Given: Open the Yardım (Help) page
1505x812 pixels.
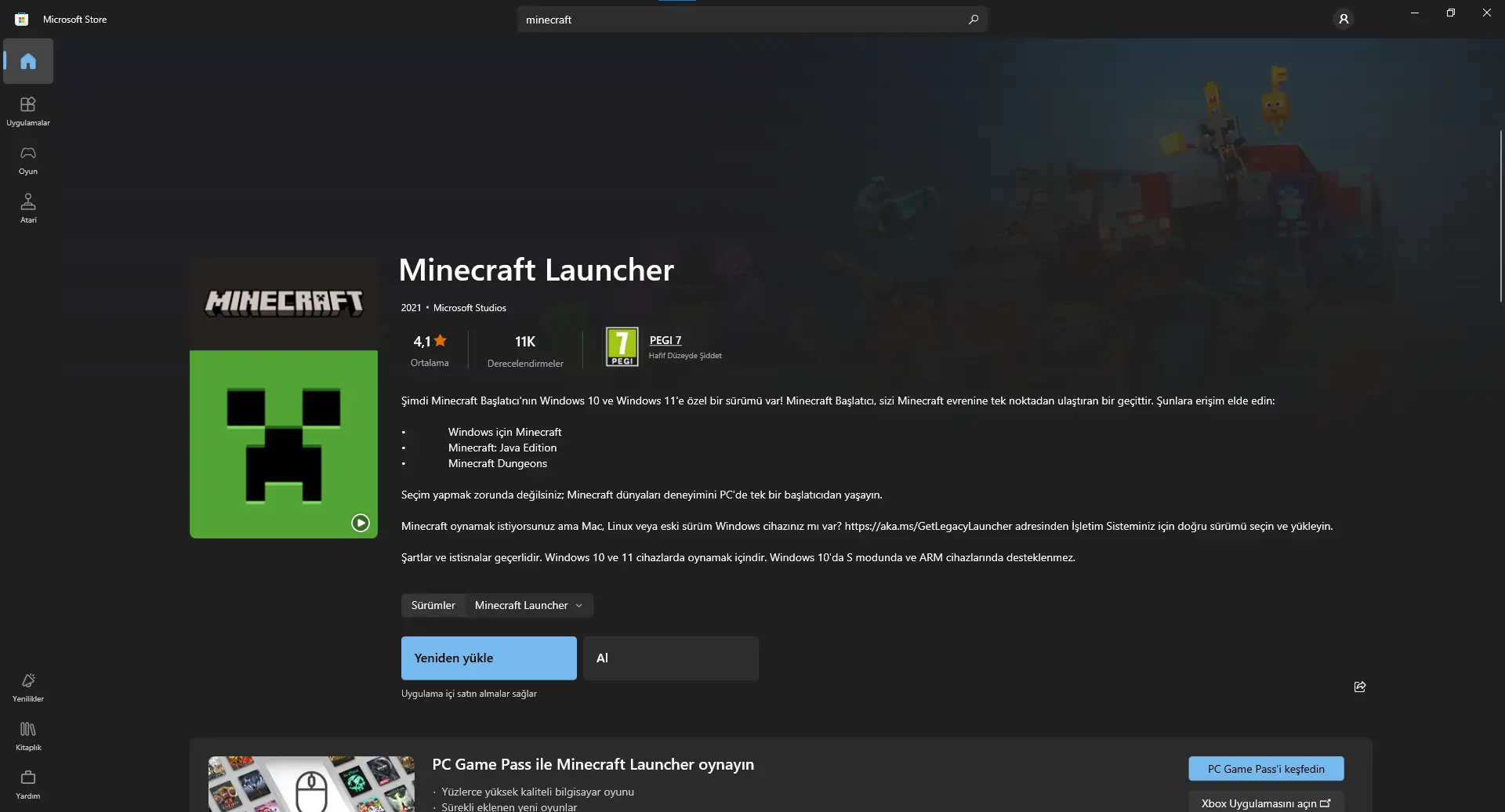Looking at the screenshot, I should [x=28, y=785].
